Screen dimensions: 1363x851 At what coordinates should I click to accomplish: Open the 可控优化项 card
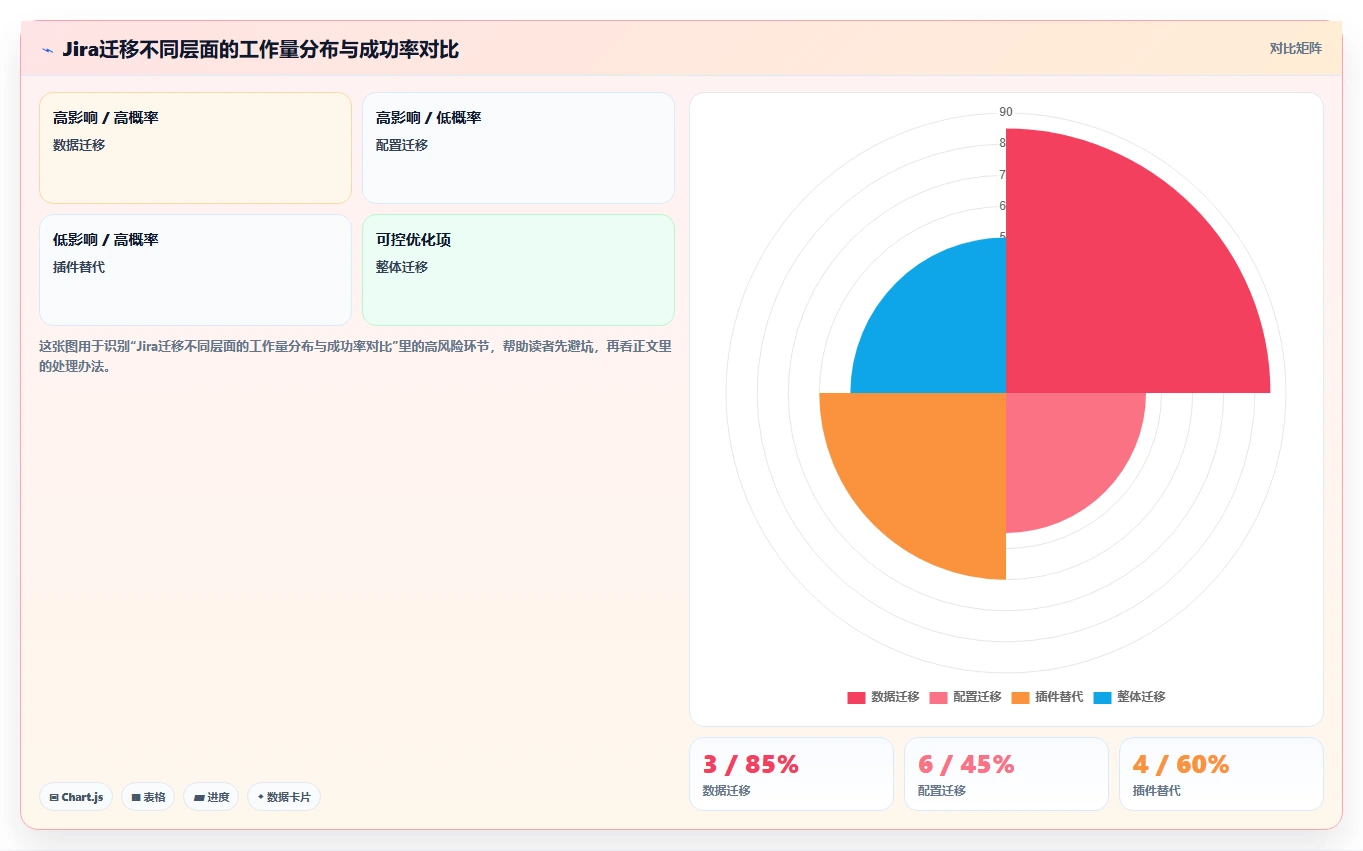pos(518,270)
